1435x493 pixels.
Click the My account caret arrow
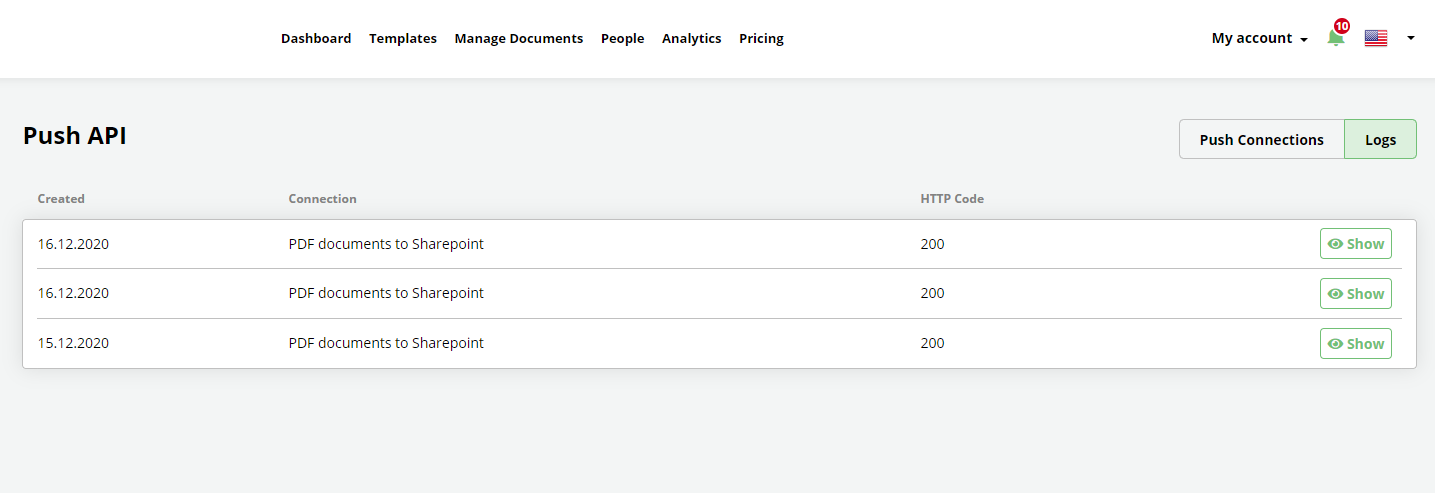pos(1304,40)
